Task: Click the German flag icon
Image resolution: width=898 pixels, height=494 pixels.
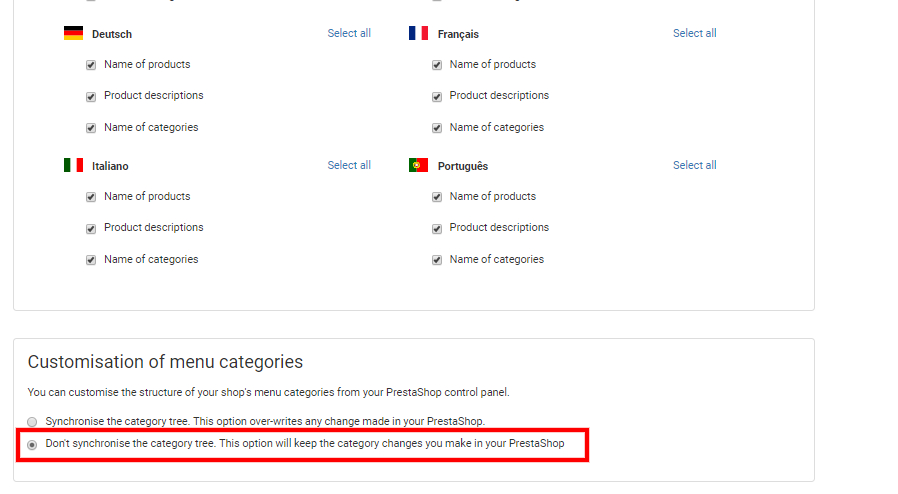Action: pos(73,33)
